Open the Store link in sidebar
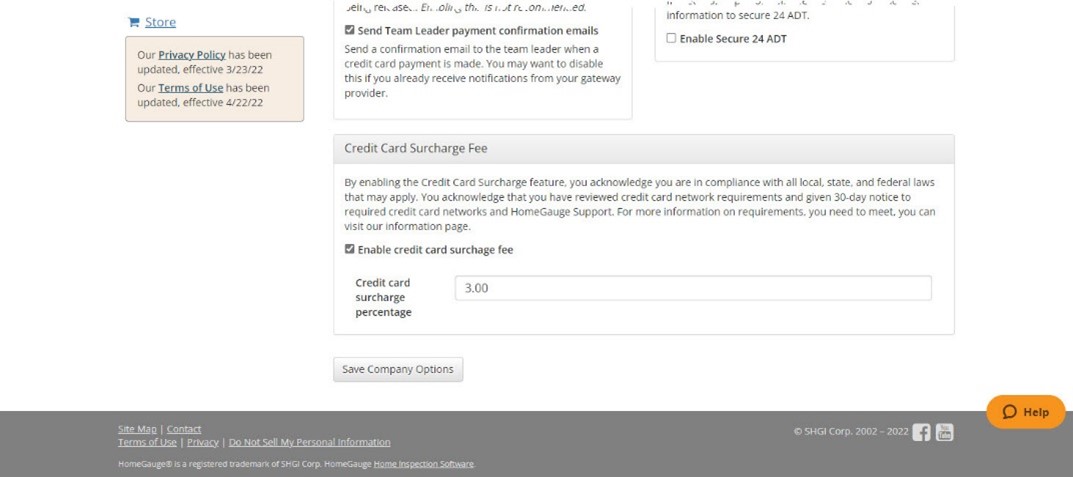The width and height of the screenshot is (1073, 477). click(x=160, y=22)
